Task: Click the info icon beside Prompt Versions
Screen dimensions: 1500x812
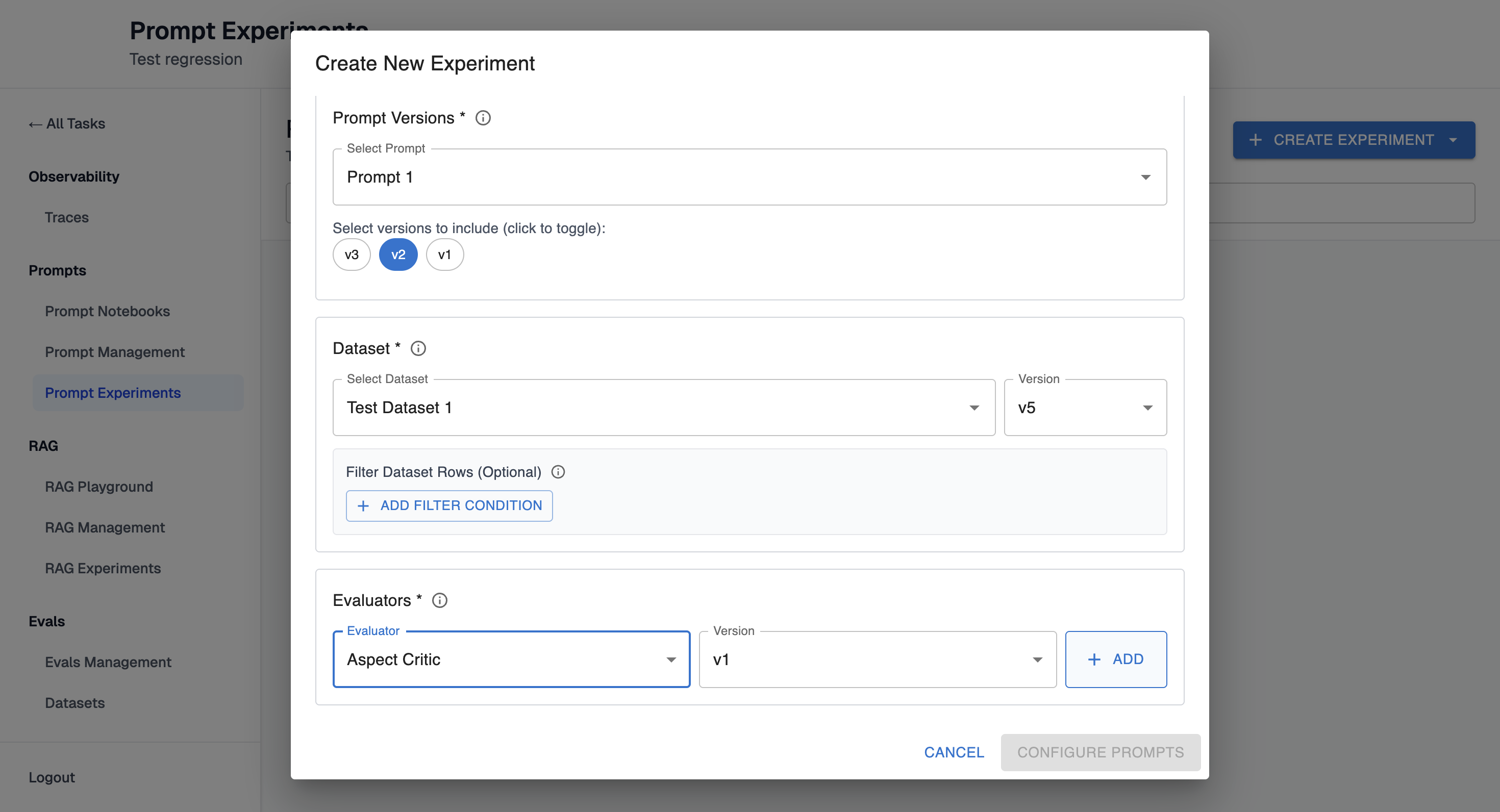Action: coord(483,118)
